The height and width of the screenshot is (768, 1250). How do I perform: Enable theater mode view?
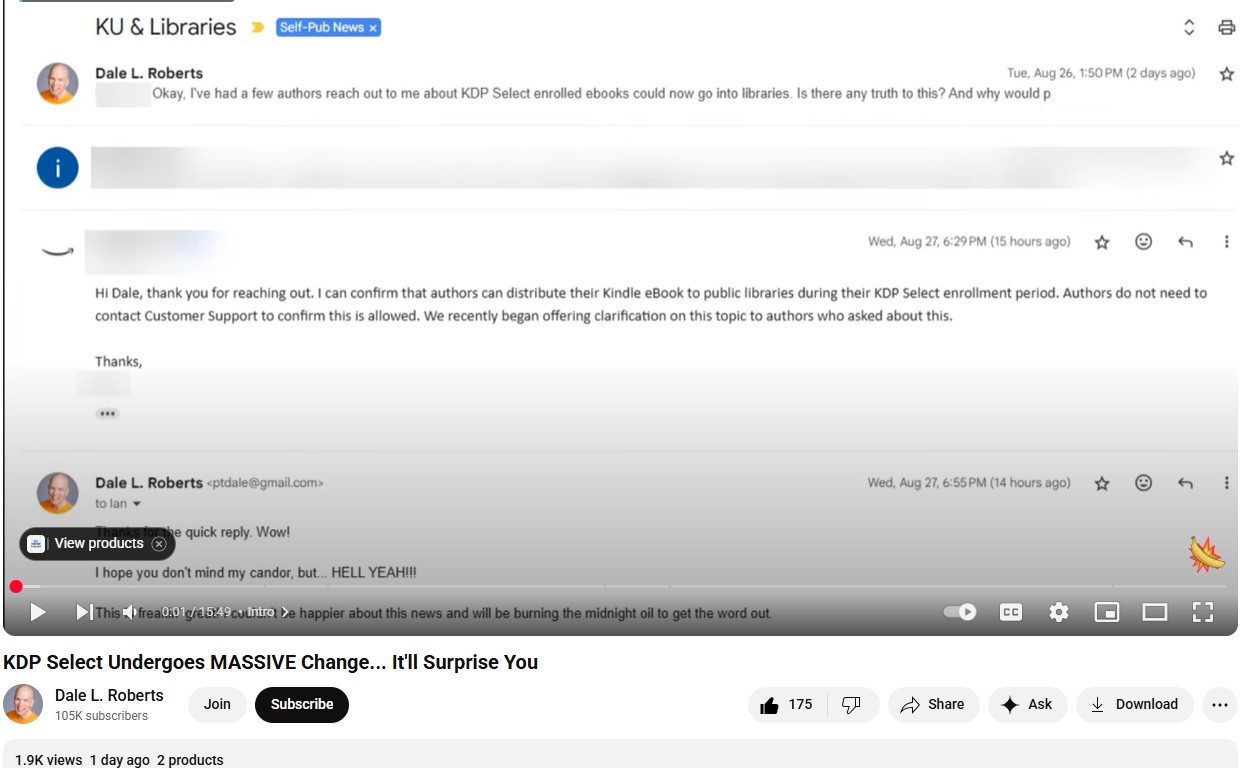(x=1155, y=612)
